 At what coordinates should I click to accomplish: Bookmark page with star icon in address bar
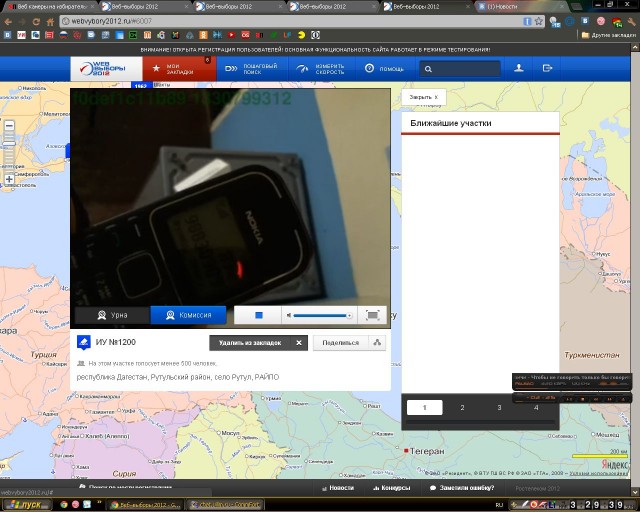tap(539, 21)
